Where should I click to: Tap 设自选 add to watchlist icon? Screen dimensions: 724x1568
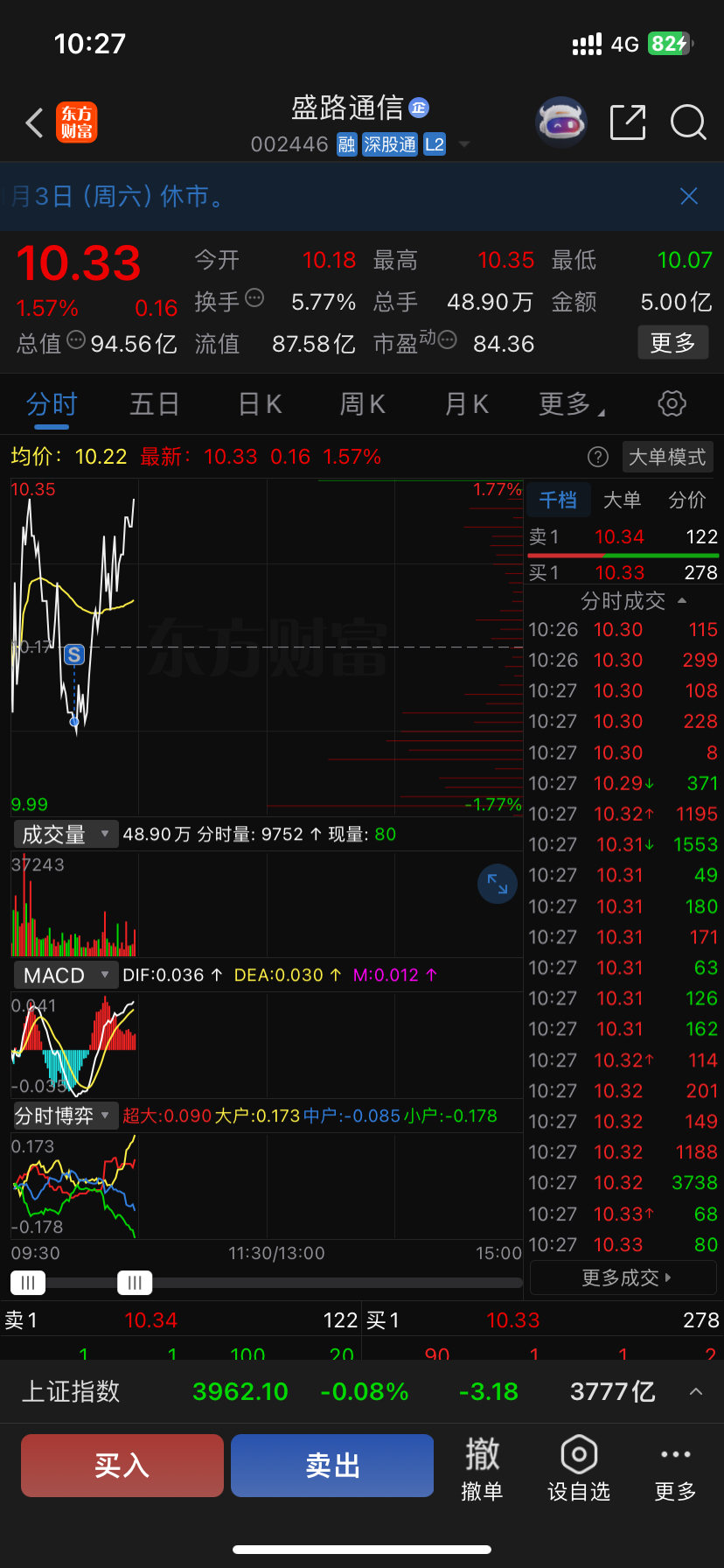point(579,1468)
